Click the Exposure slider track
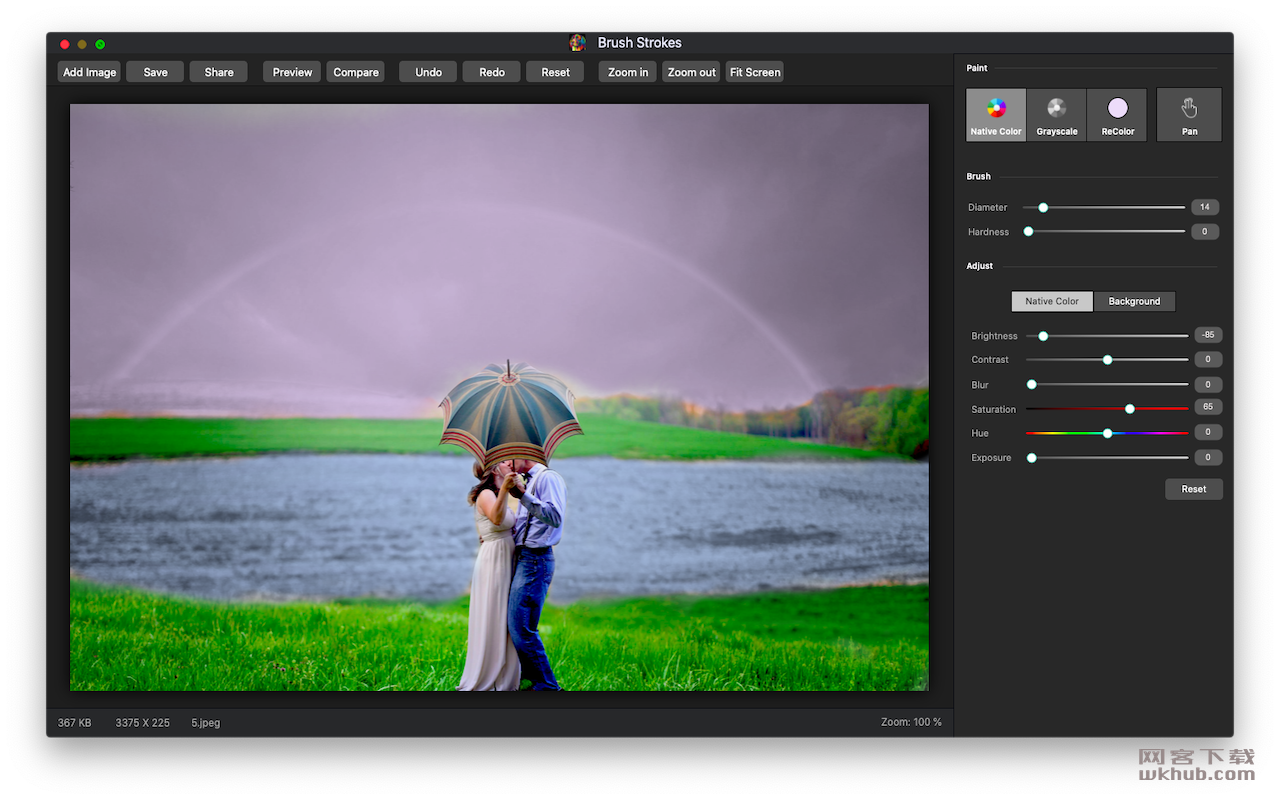The image size is (1280, 800). (x=1107, y=457)
